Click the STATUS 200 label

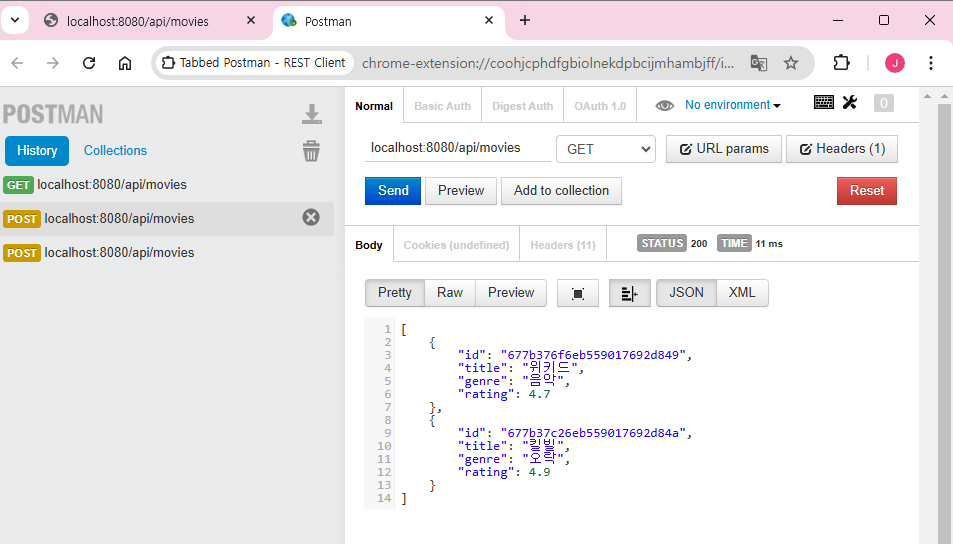[x=672, y=243]
